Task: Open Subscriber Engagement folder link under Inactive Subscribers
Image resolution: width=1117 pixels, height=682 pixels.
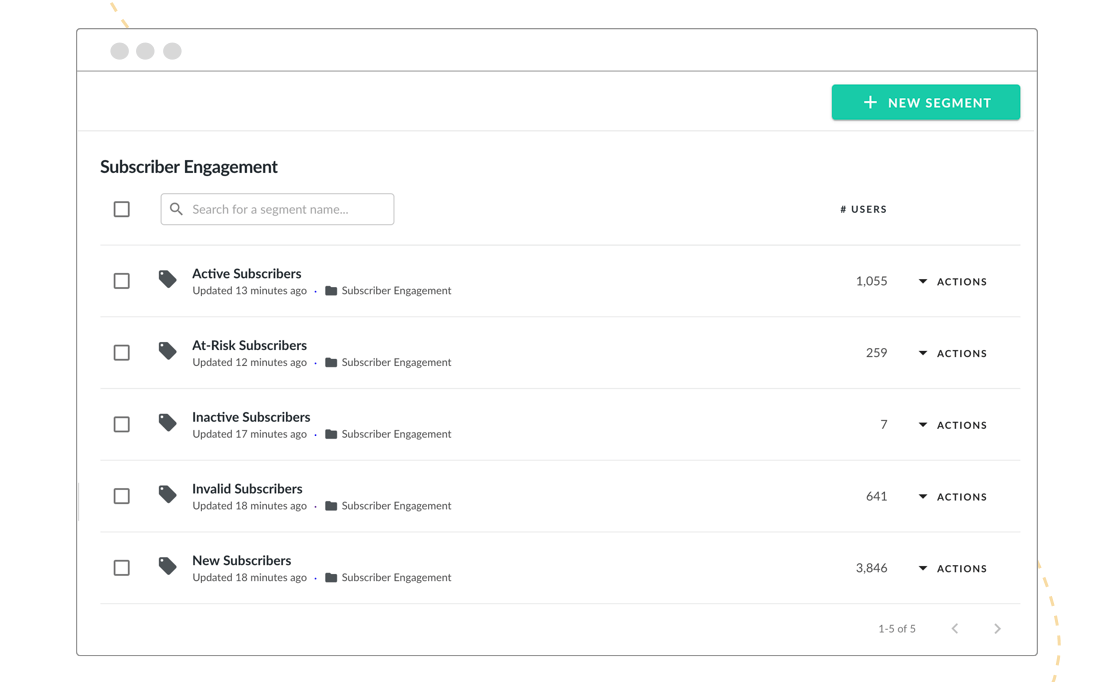Action: pos(396,434)
